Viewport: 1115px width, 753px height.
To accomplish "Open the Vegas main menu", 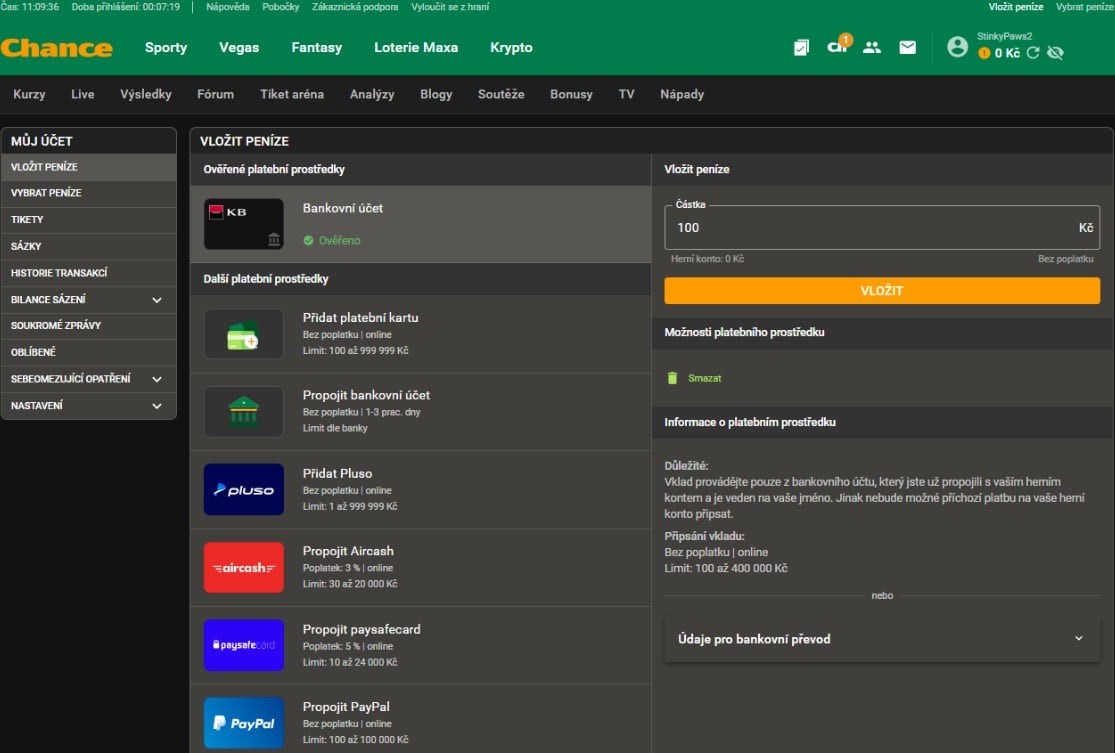I will click(x=239, y=48).
